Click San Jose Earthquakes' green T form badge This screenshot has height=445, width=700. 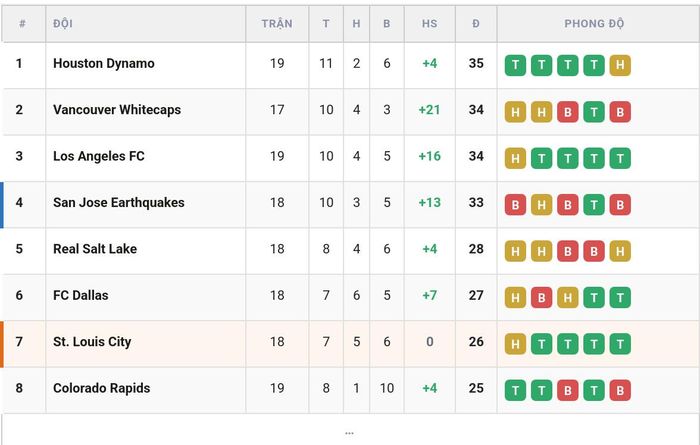tap(594, 204)
